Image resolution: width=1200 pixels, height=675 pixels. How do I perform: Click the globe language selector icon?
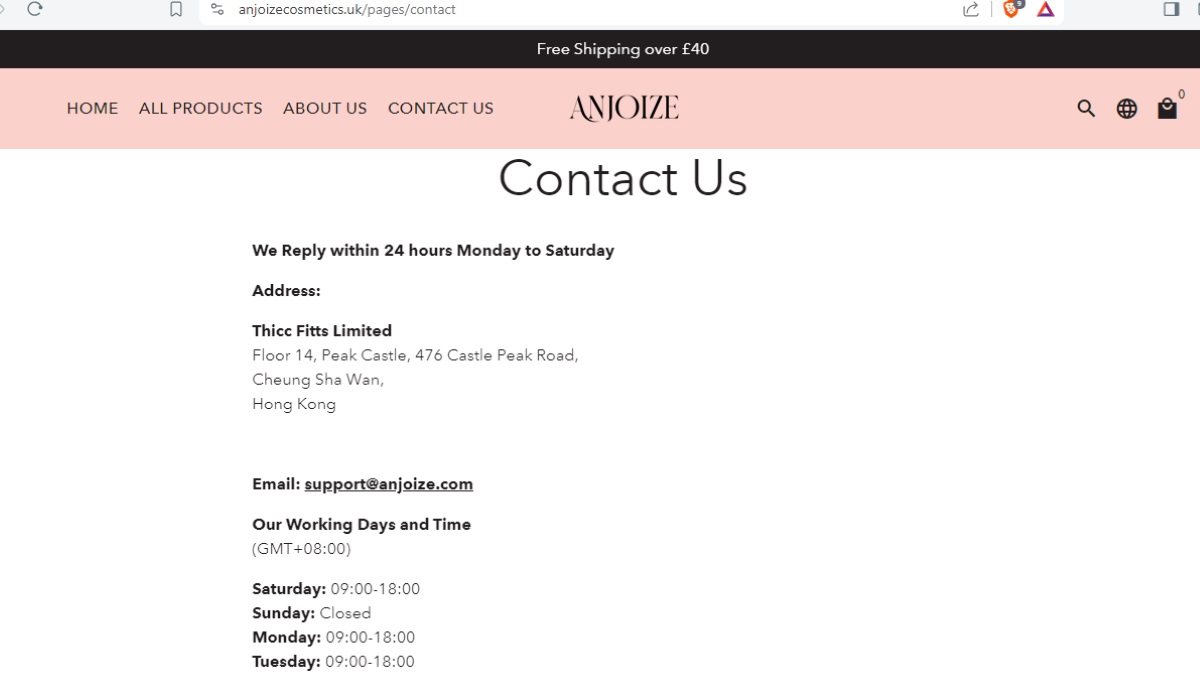pyautogui.click(x=1127, y=108)
